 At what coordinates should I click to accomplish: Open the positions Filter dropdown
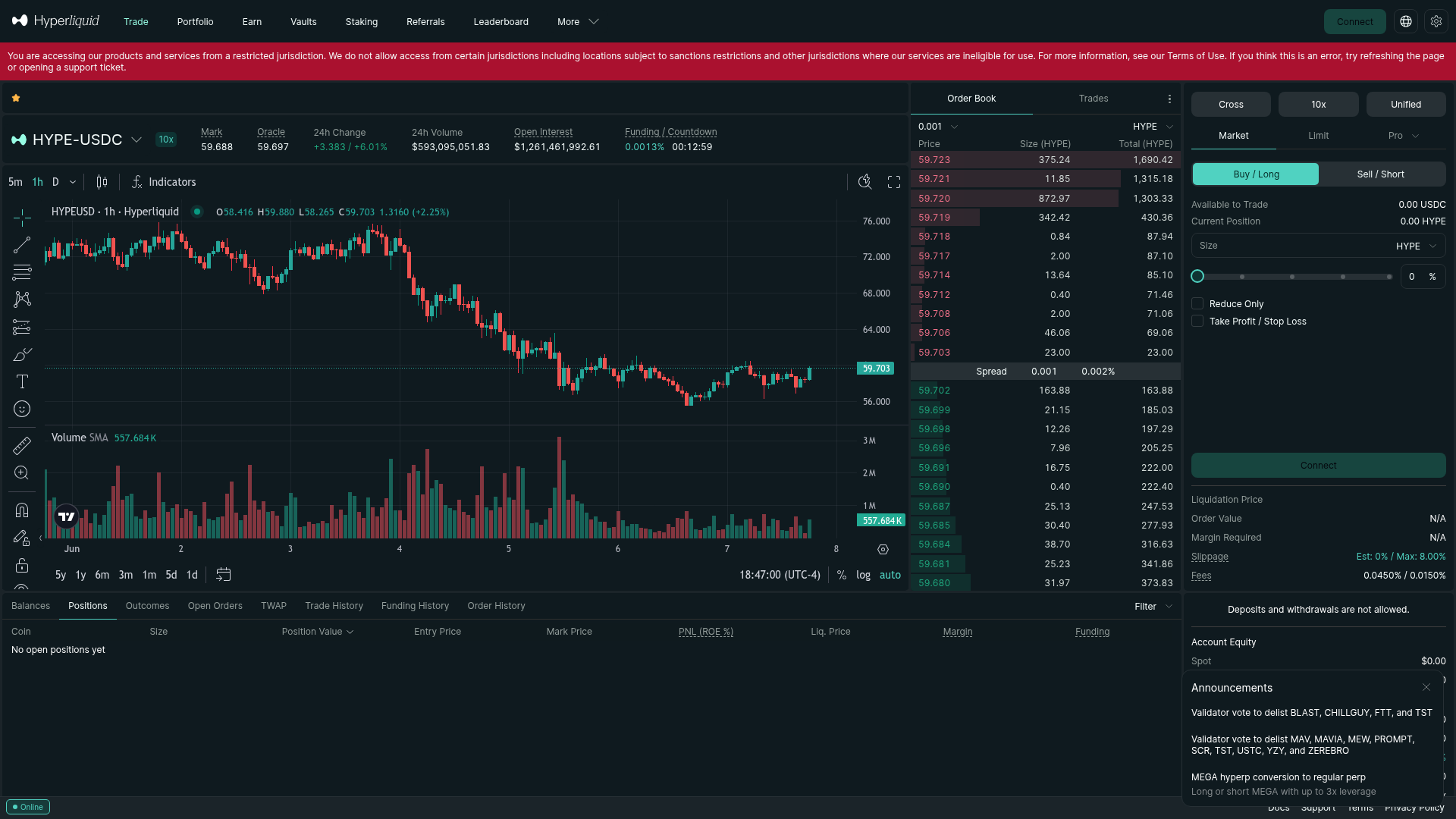[1153, 607]
